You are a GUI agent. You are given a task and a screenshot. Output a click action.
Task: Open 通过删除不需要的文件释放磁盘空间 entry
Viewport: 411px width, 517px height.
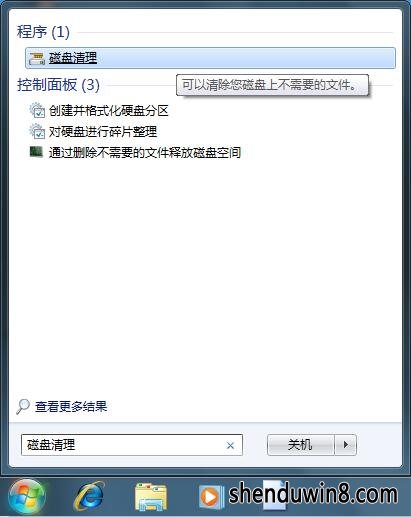(145, 153)
